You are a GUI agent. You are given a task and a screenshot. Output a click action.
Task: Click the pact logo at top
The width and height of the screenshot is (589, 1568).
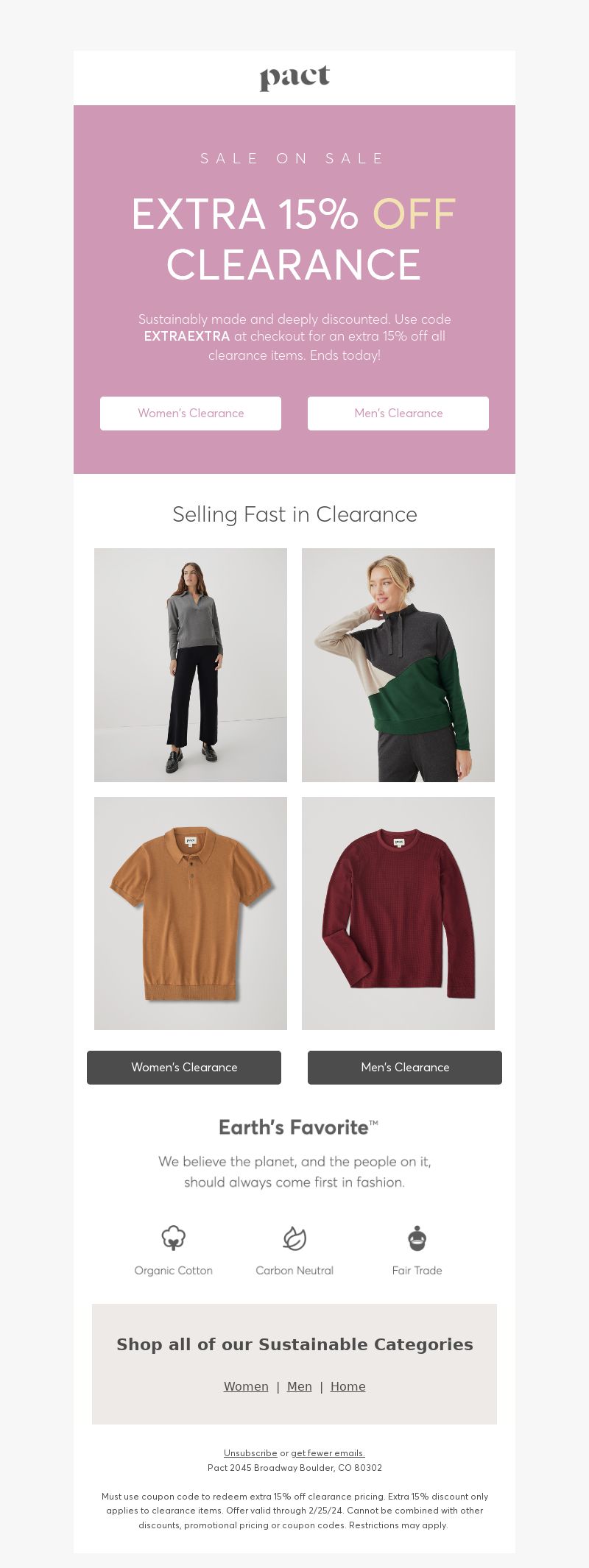click(294, 78)
